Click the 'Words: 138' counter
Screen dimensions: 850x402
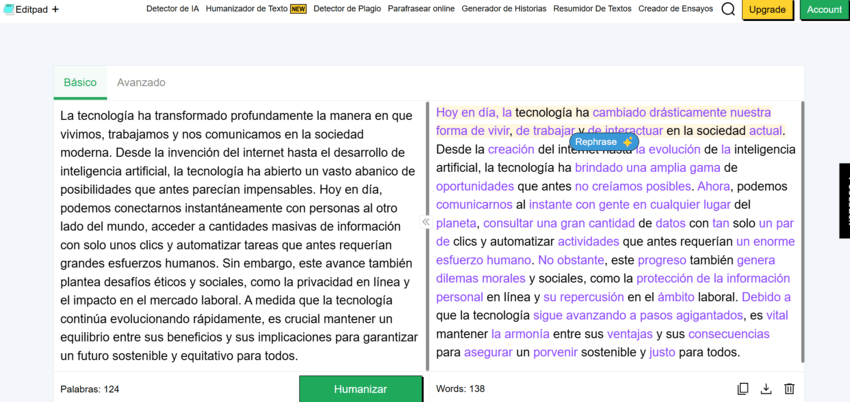point(461,389)
